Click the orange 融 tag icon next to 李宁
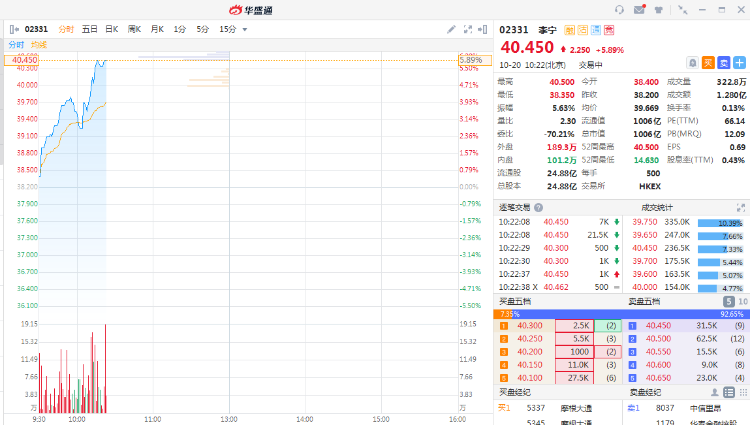 (x=569, y=30)
